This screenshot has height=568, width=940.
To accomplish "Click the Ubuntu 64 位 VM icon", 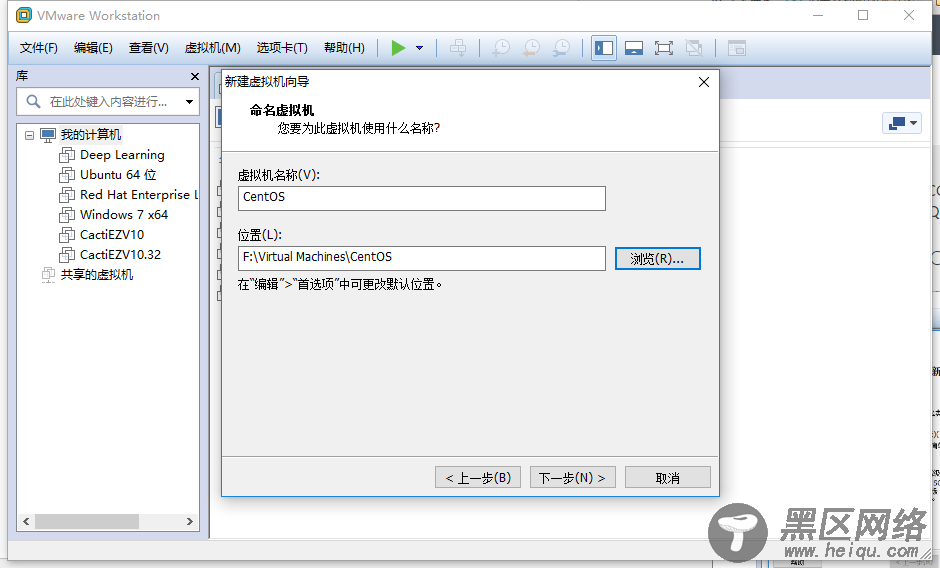I will [x=67, y=175].
